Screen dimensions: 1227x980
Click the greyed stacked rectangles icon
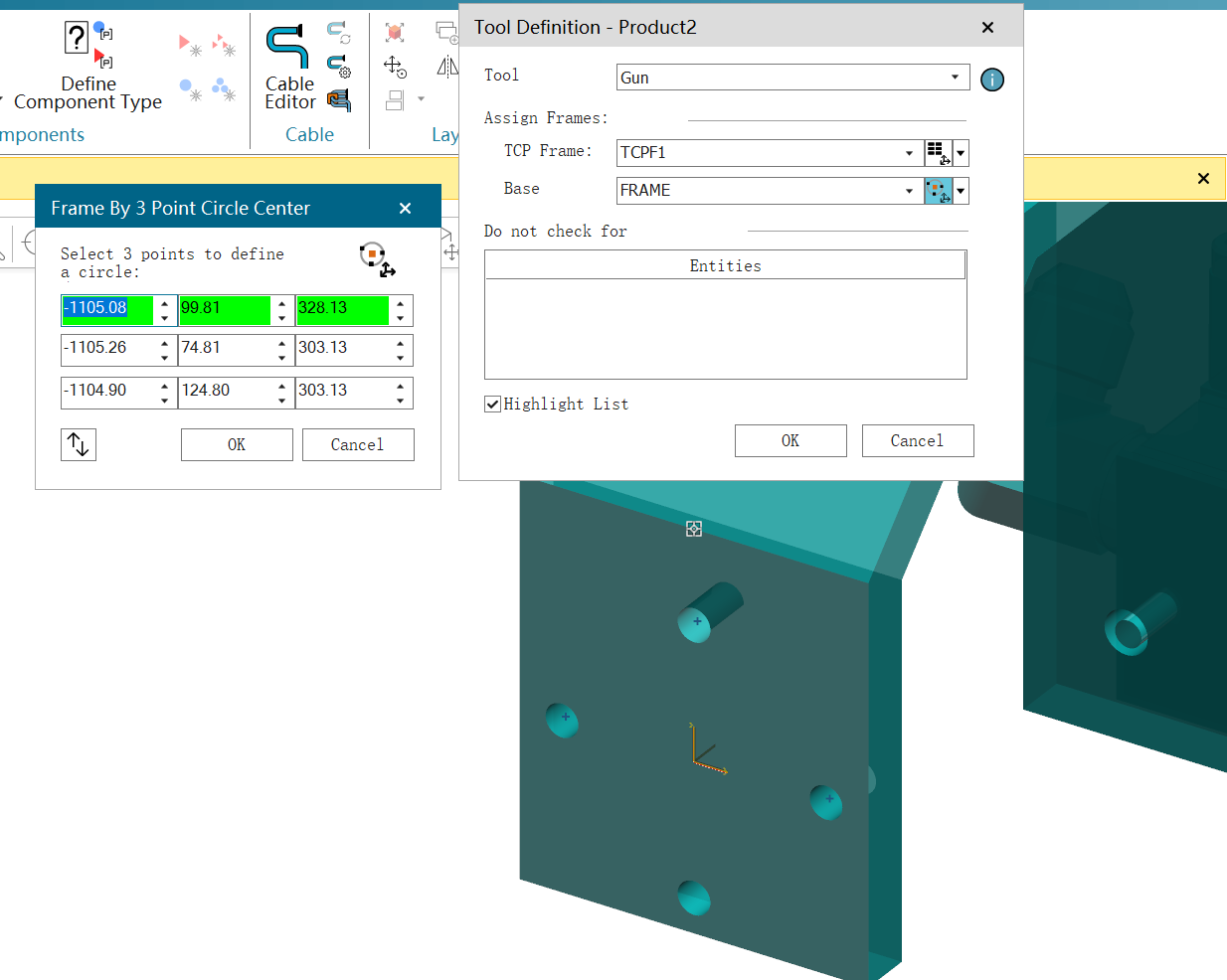point(395,99)
